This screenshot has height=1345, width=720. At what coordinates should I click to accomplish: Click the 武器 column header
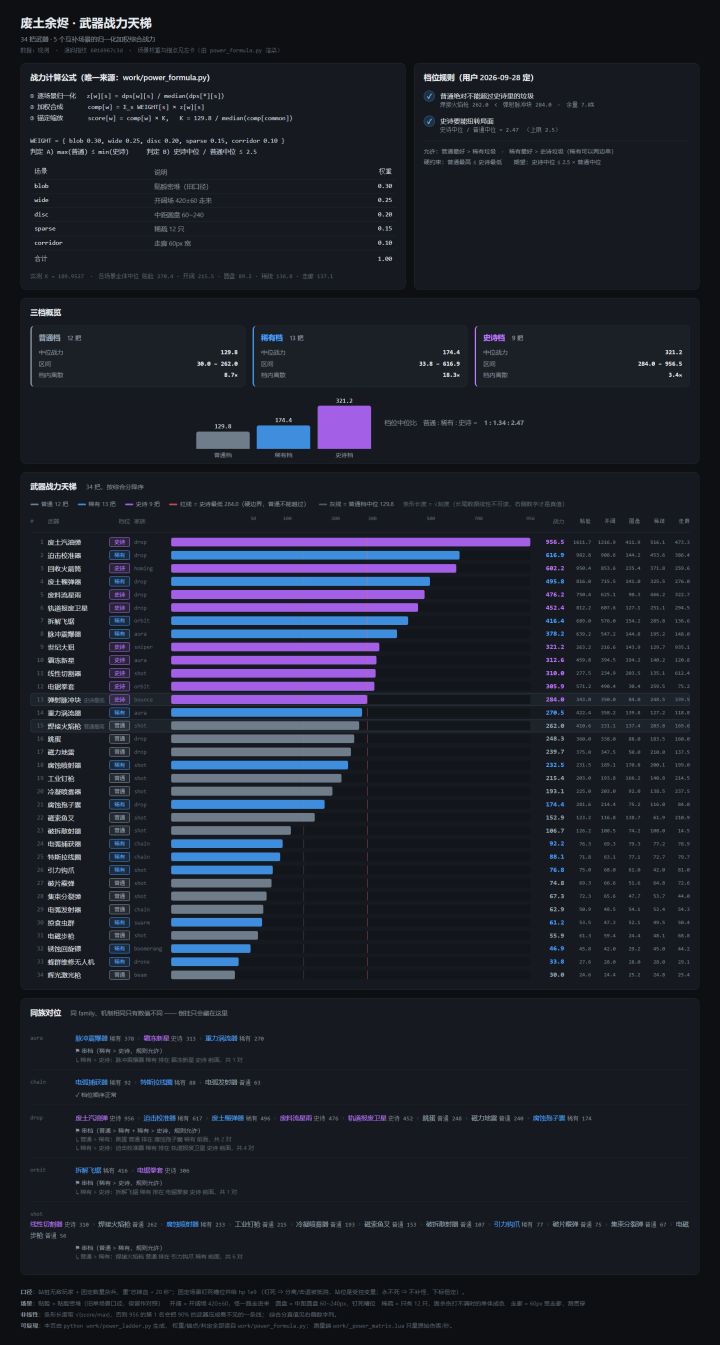pos(53,521)
